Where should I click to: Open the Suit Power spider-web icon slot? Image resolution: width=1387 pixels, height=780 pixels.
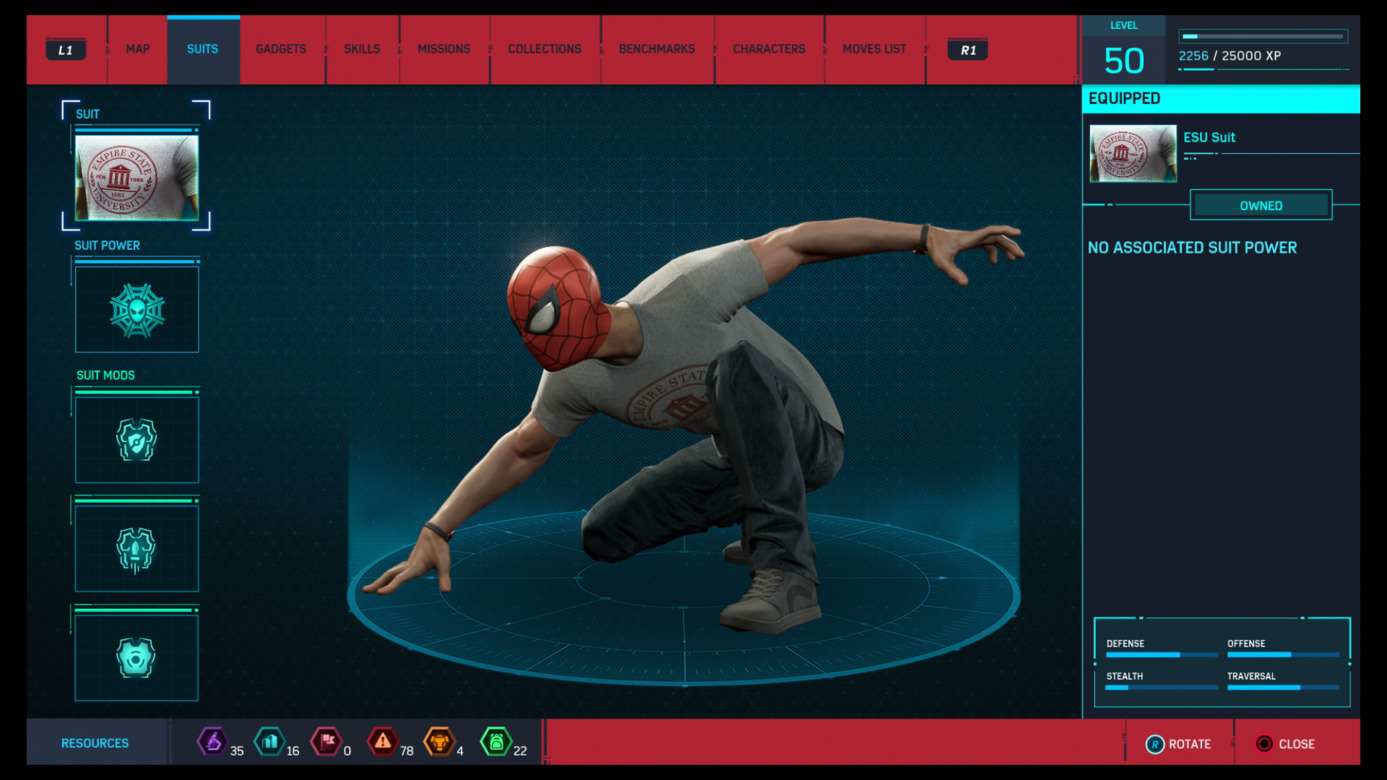137,310
